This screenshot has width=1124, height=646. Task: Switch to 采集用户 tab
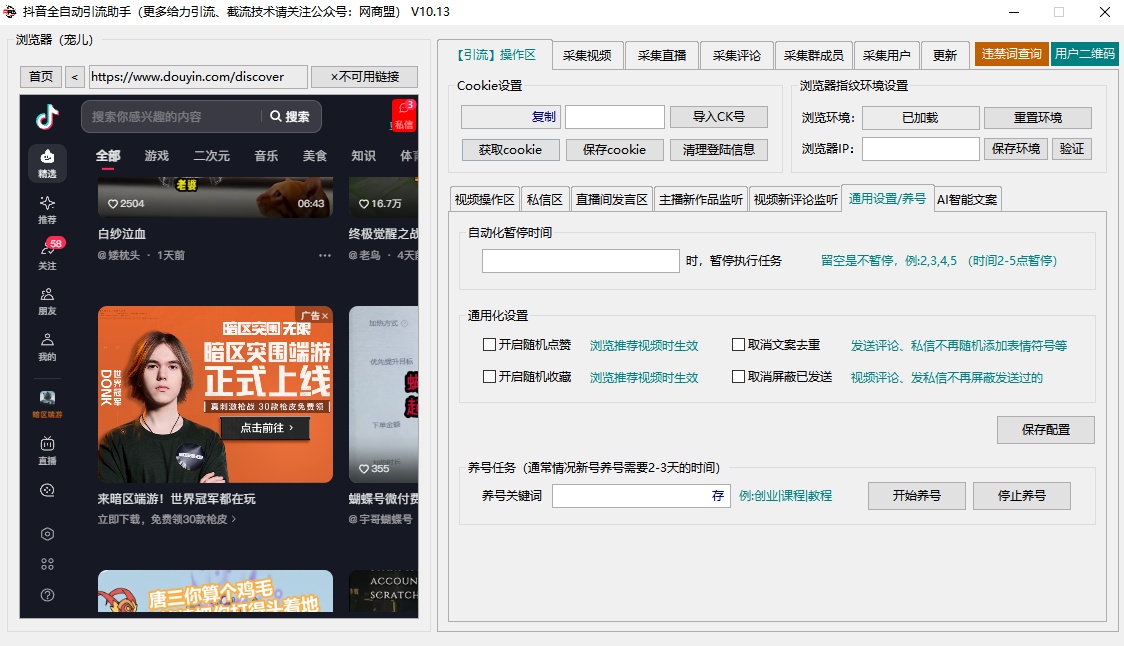[887, 55]
